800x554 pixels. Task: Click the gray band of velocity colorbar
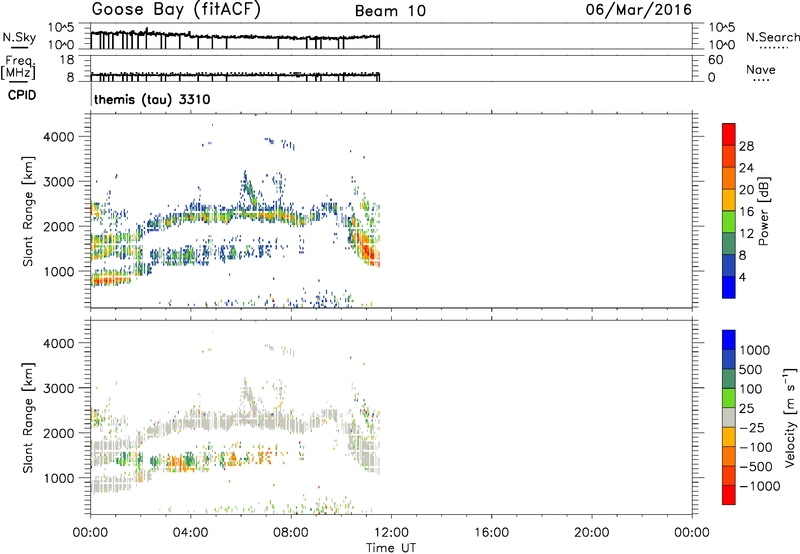[x=729, y=417]
